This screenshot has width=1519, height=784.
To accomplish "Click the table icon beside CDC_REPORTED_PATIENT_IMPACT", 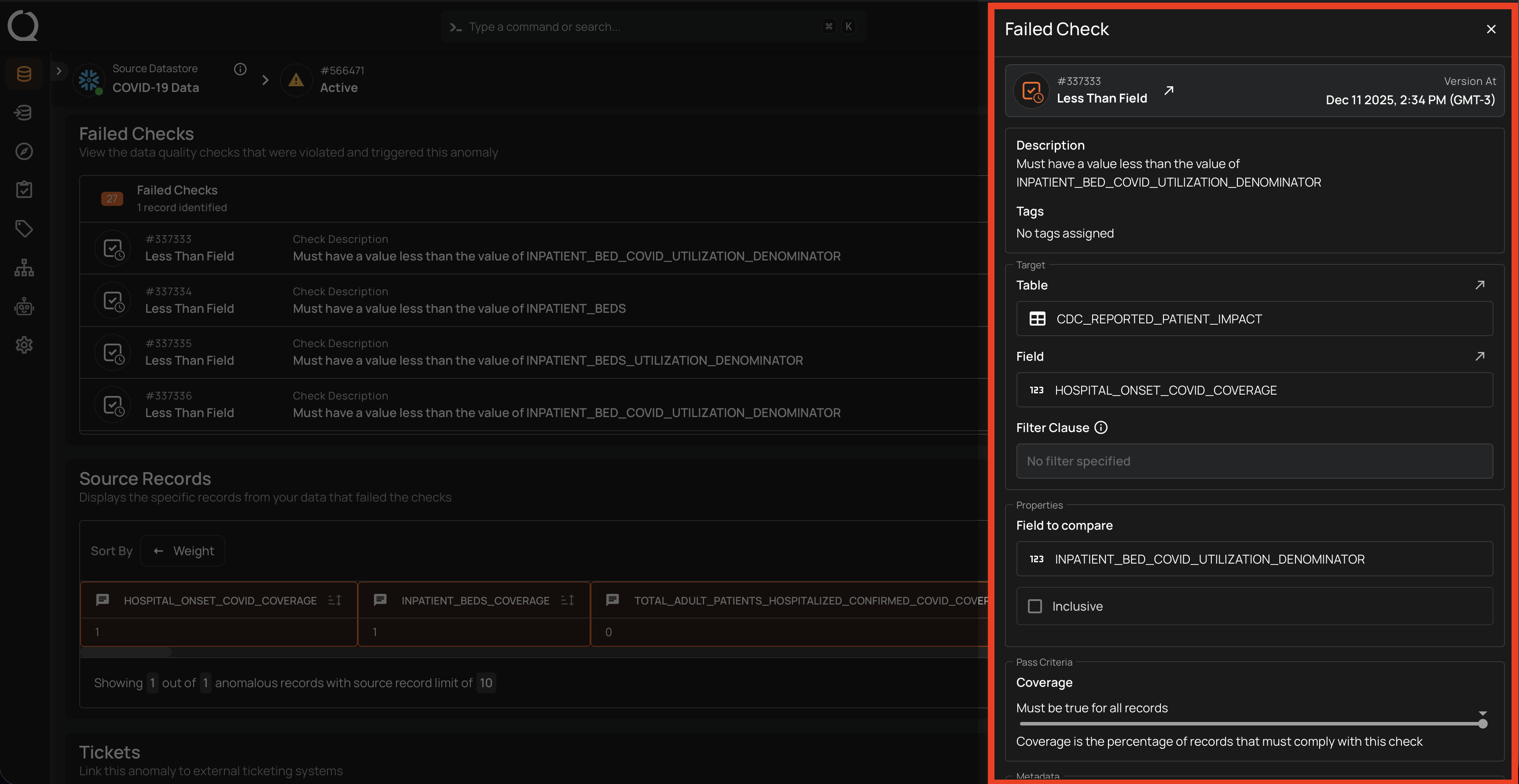I will [1037, 319].
